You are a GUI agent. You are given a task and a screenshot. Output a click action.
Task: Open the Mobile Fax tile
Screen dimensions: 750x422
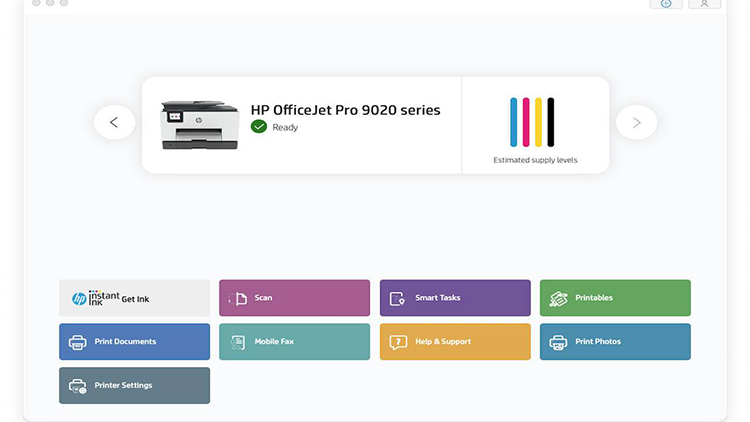294,342
